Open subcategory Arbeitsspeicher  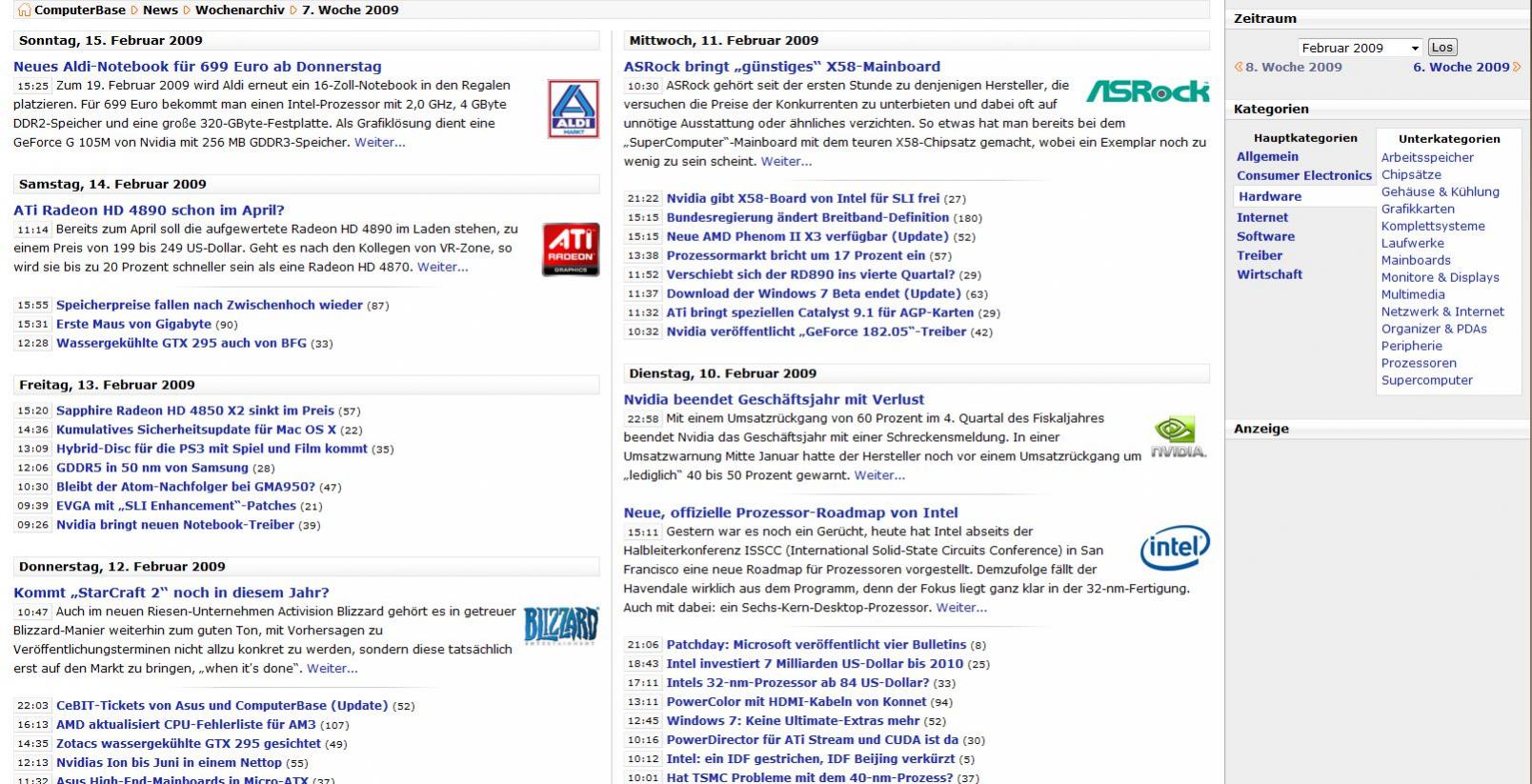tap(1427, 157)
